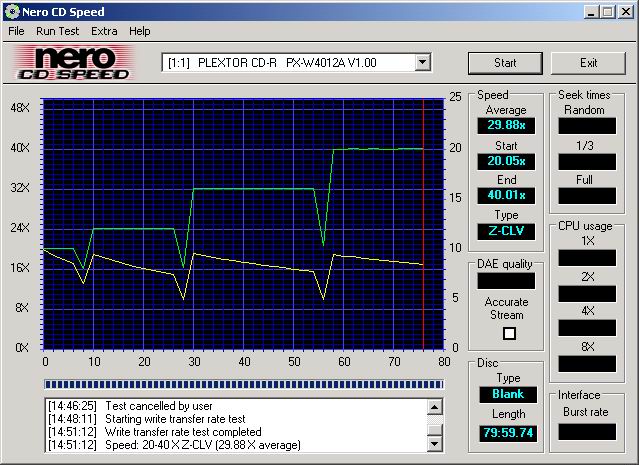Click the End speed value 40.01x
The image size is (639, 465).
click(506, 195)
